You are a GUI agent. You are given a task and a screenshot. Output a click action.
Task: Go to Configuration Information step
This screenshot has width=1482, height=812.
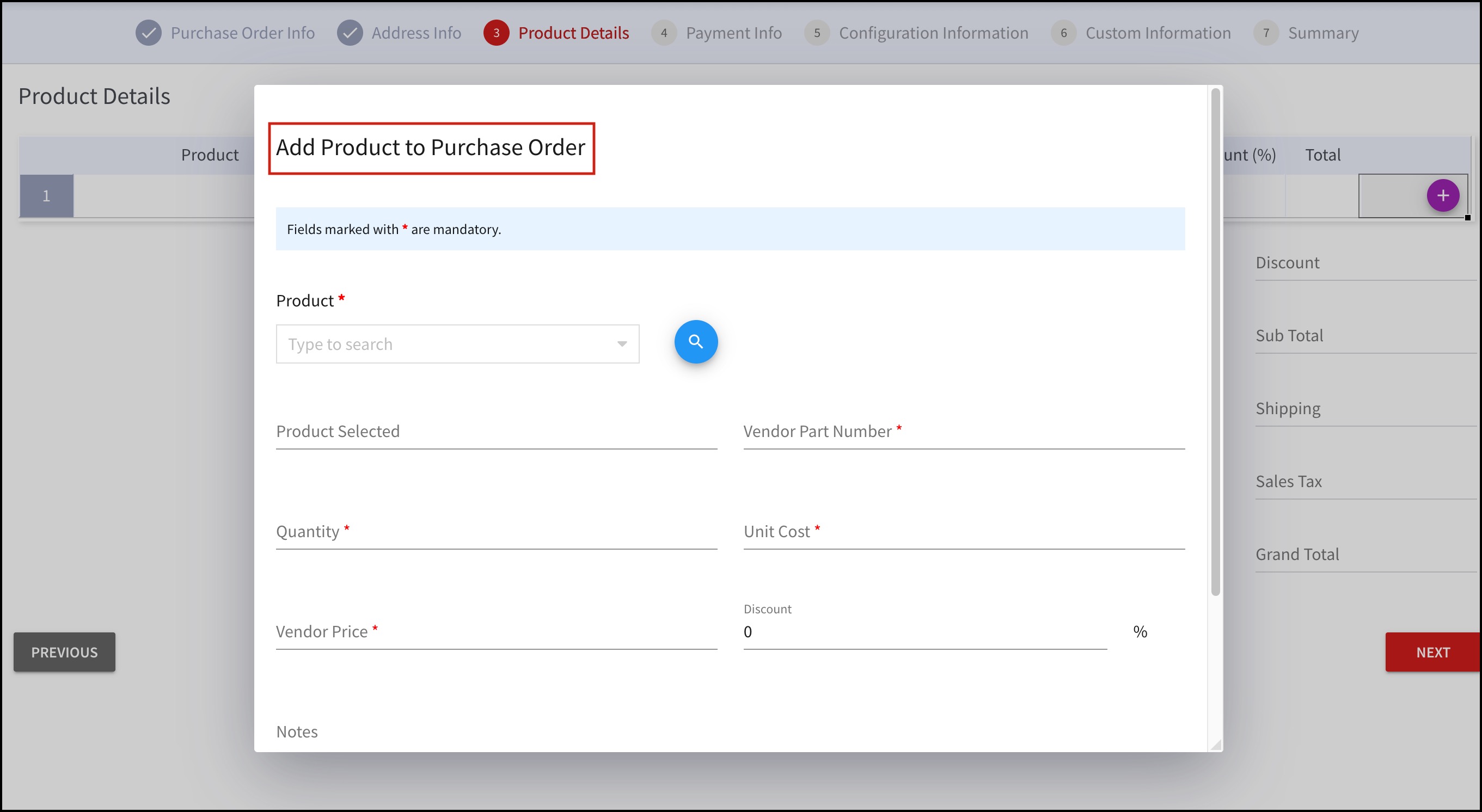click(933, 33)
